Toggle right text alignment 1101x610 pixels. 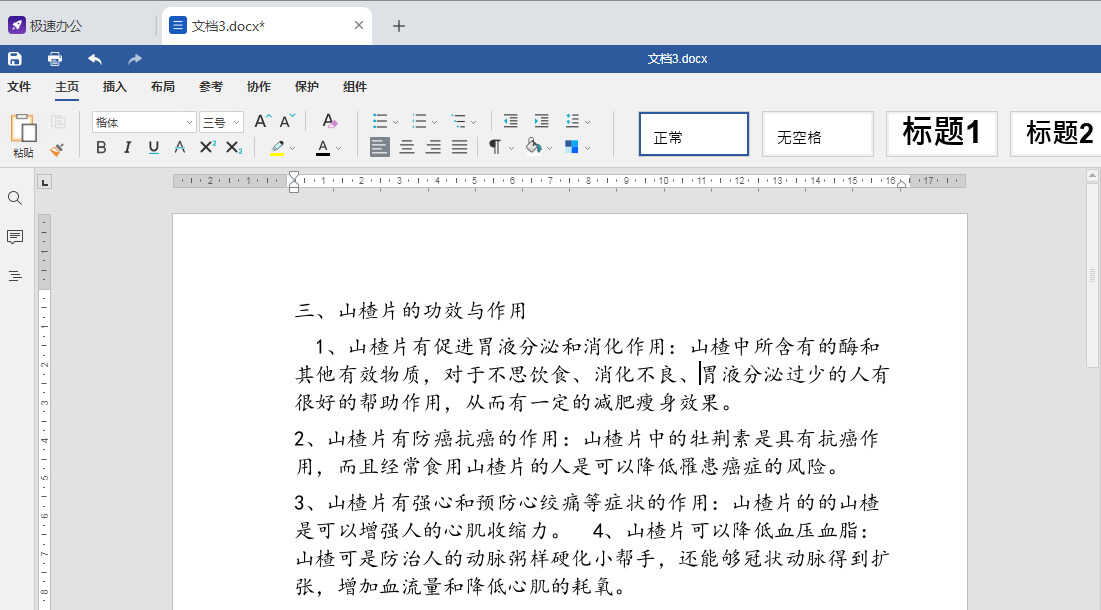[433, 147]
